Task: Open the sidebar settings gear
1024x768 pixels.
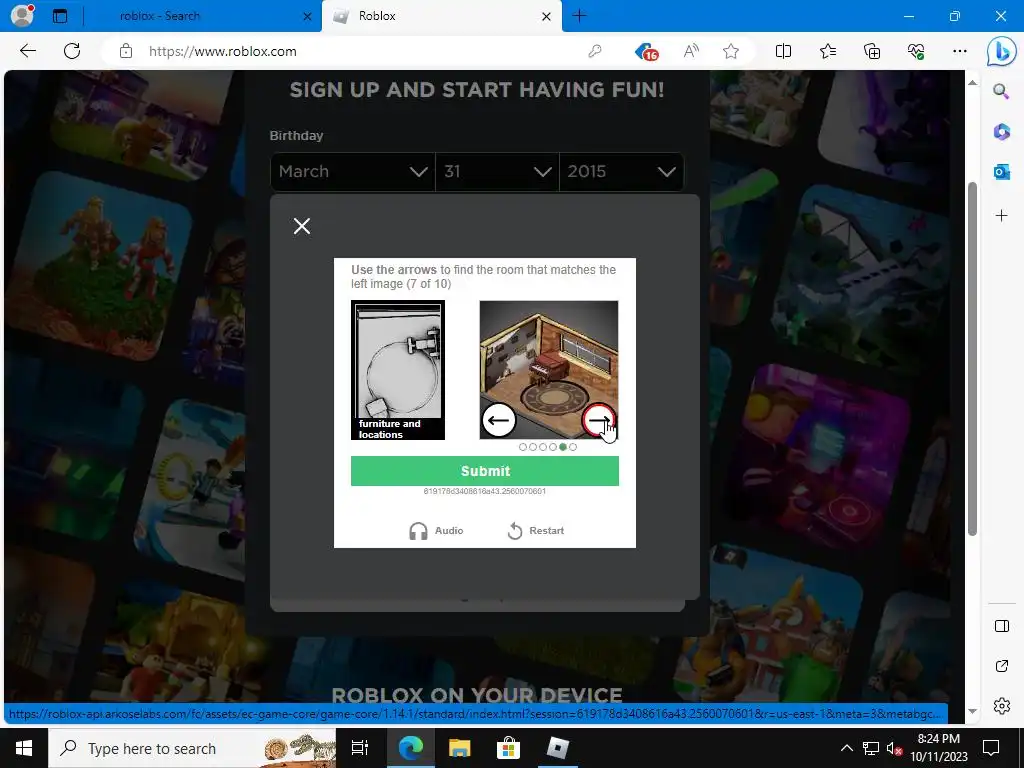Action: [x=1001, y=706]
